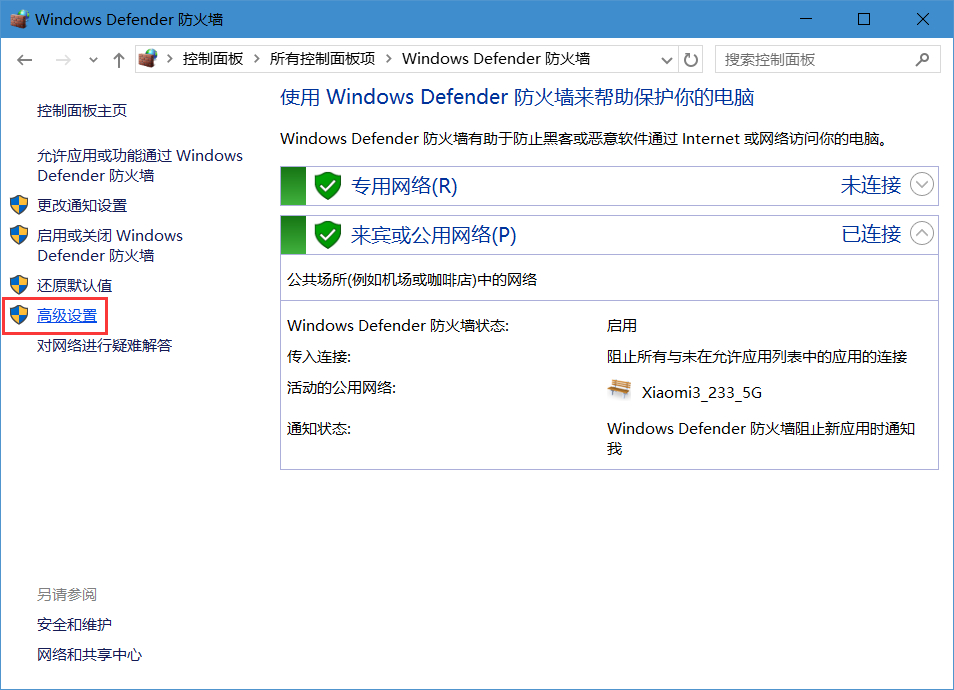Screen dimensions: 954x690
Task: Expand the 专用网络 section chevron
Action: pyautogui.click(x=921, y=184)
